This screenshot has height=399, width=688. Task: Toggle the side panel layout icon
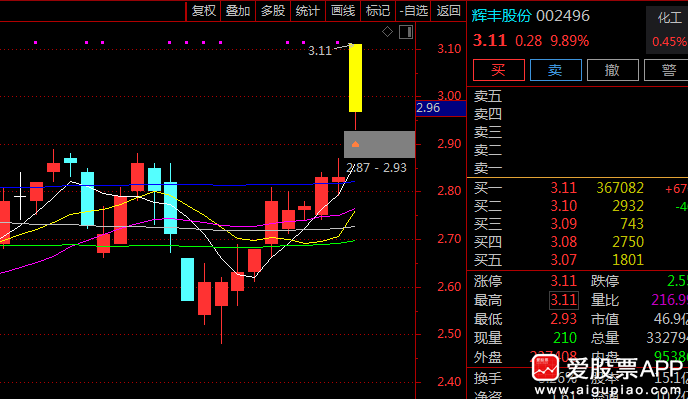point(406,32)
